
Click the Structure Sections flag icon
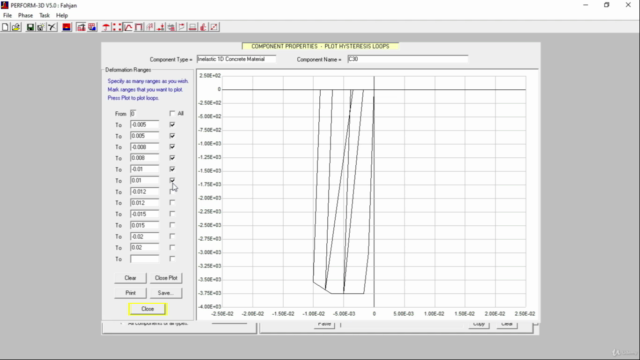click(x=182, y=27)
